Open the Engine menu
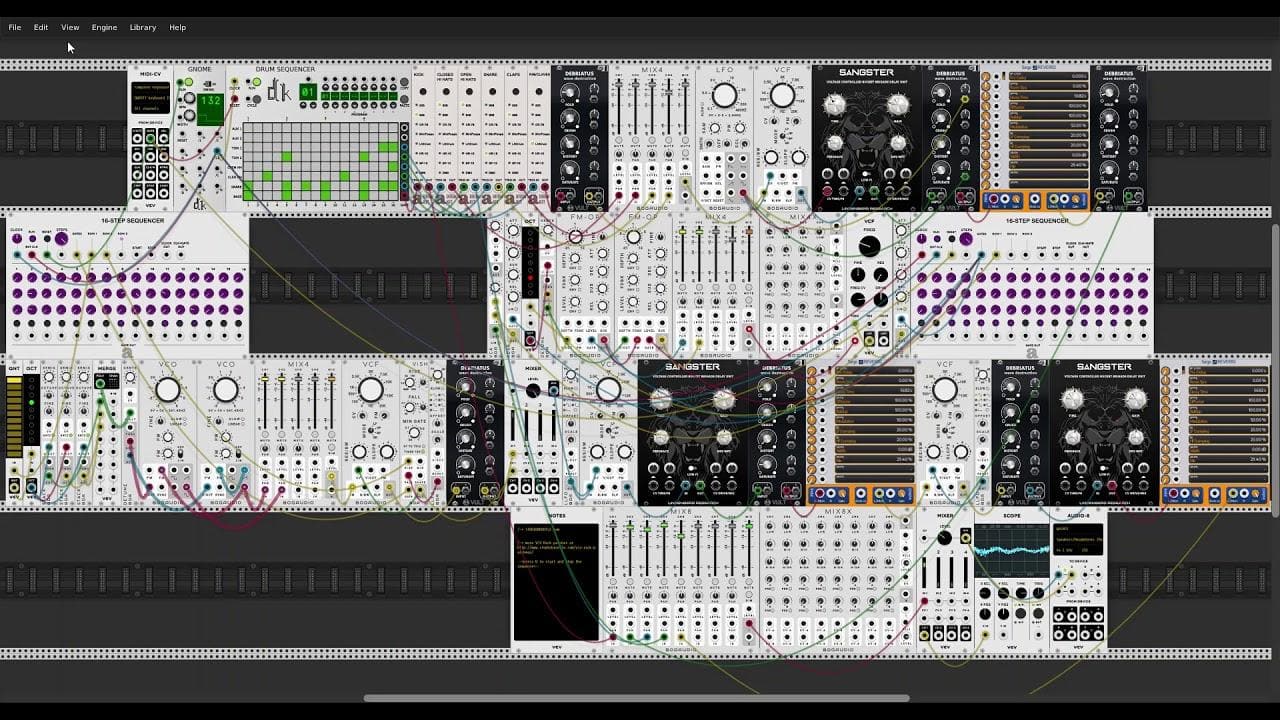The width and height of the screenshot is (1280, 720). 104,27
